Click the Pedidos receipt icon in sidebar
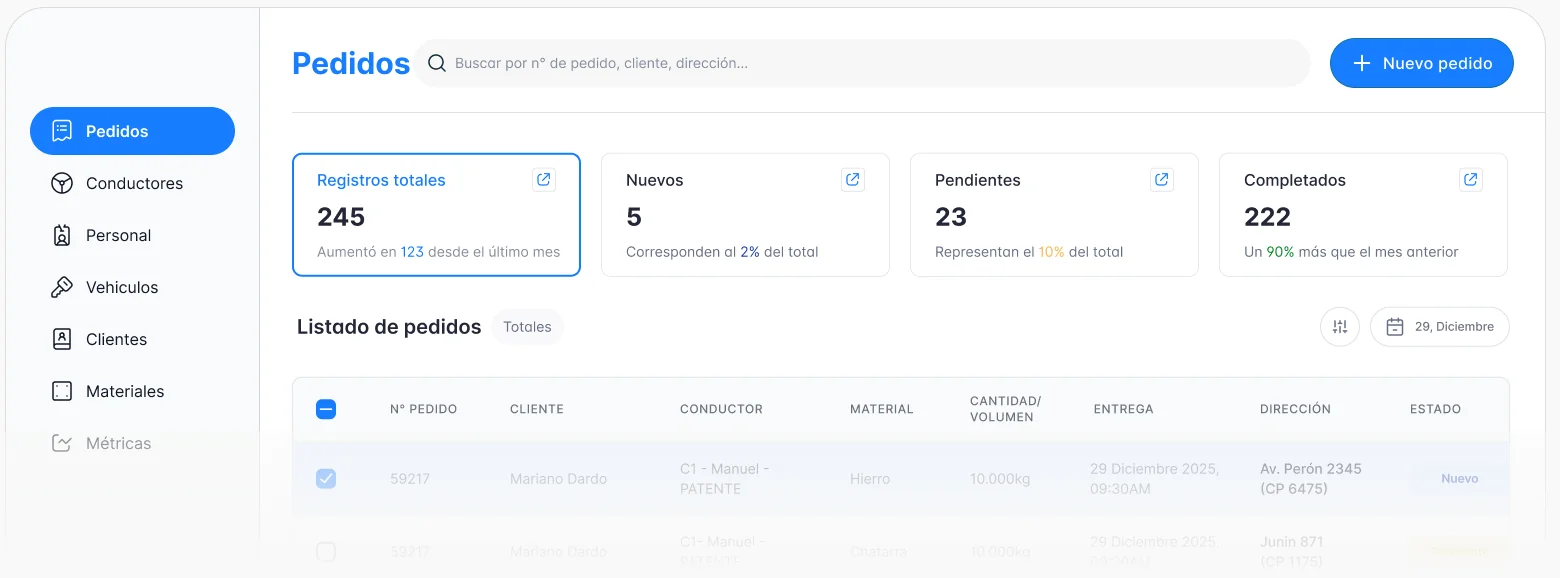 (62, 131)
